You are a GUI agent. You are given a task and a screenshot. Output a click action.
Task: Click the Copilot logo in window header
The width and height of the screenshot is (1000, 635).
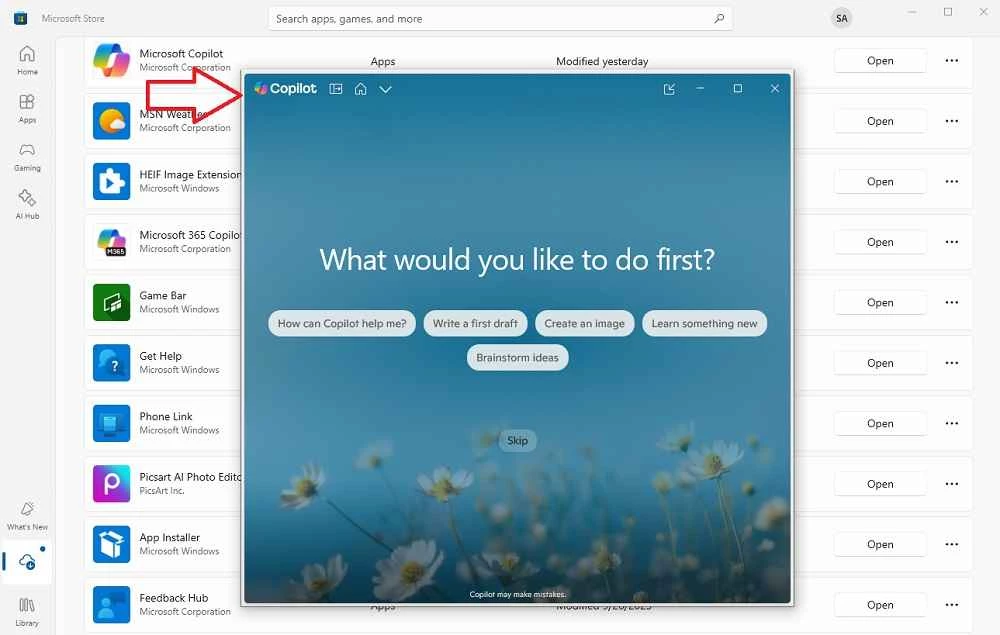point(285,89)
